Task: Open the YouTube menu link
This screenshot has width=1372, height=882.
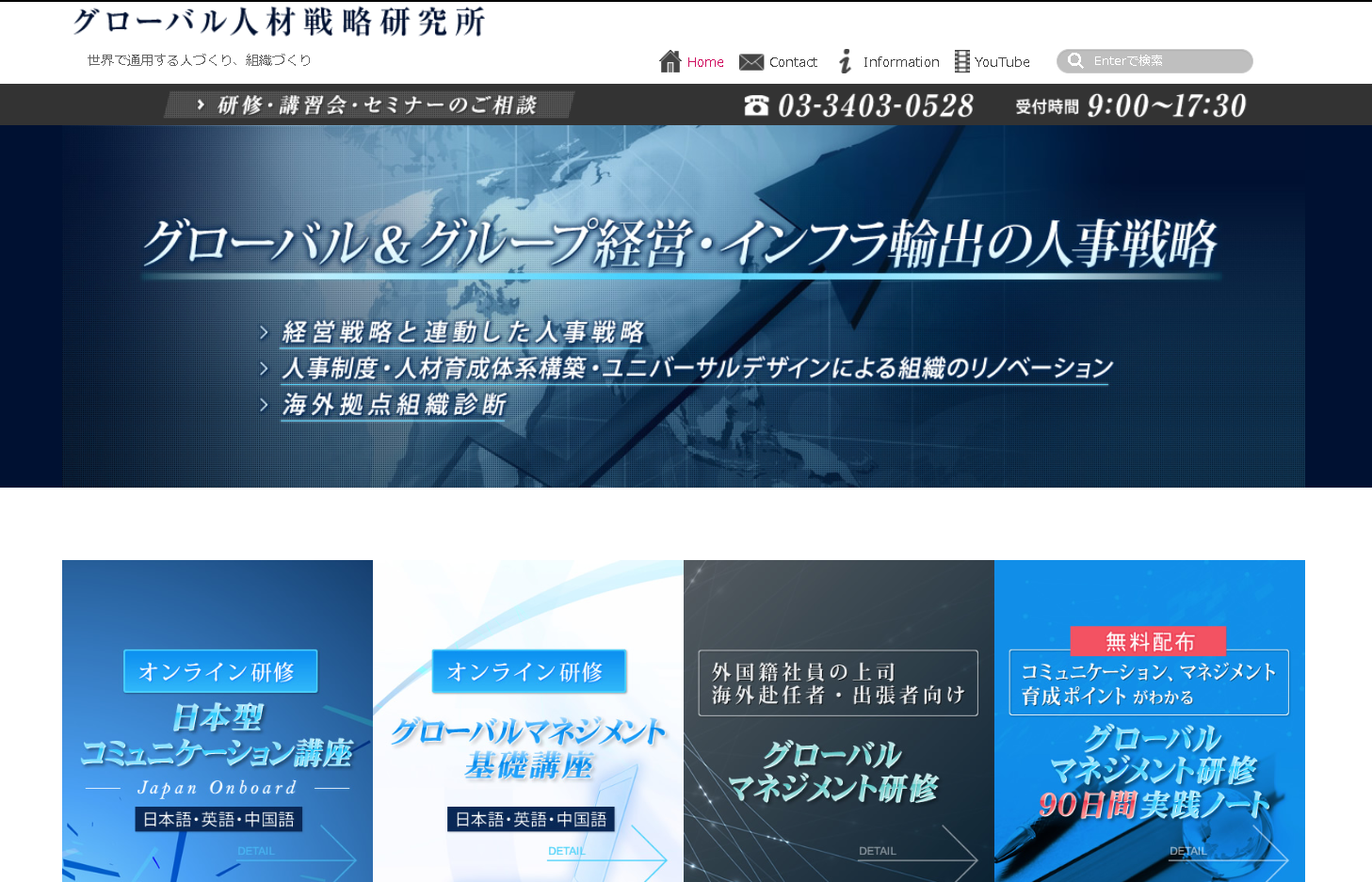Action: (1002, 62)
